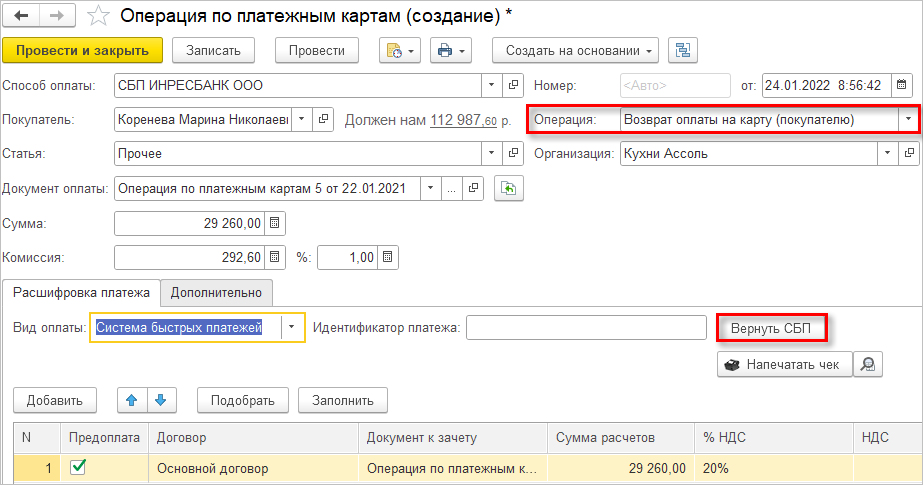Viewport: 923px width, 485px height.
Task: Open calendar picker next to date field
Action: tap(902, 85)
